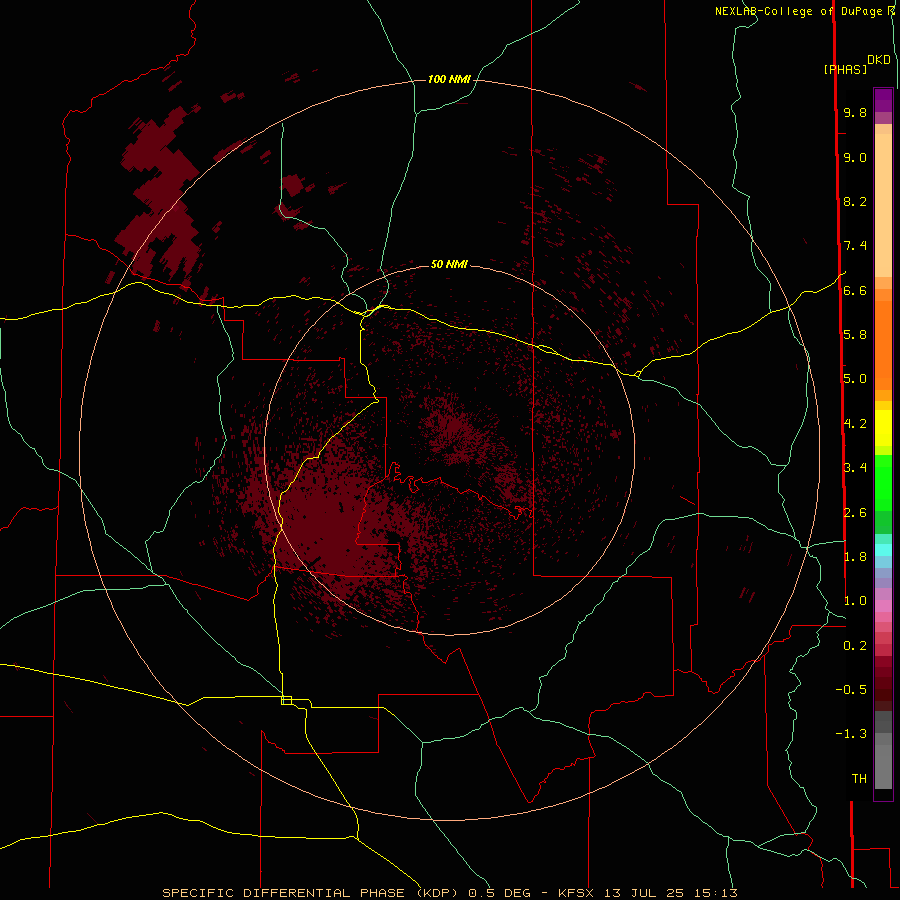Click the 6.6 value on the legend
This screenshot has width=900, height=900.
pos(855,290)
